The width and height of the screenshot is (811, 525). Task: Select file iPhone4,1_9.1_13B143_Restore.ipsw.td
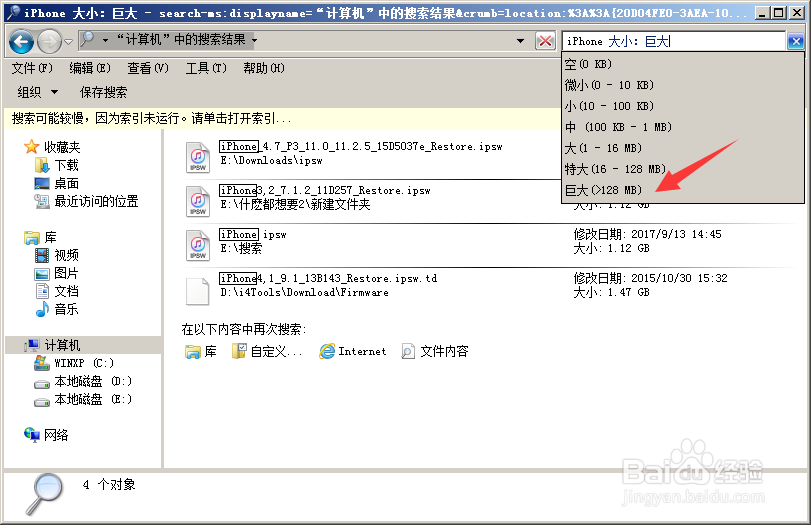tap(328, 278)
